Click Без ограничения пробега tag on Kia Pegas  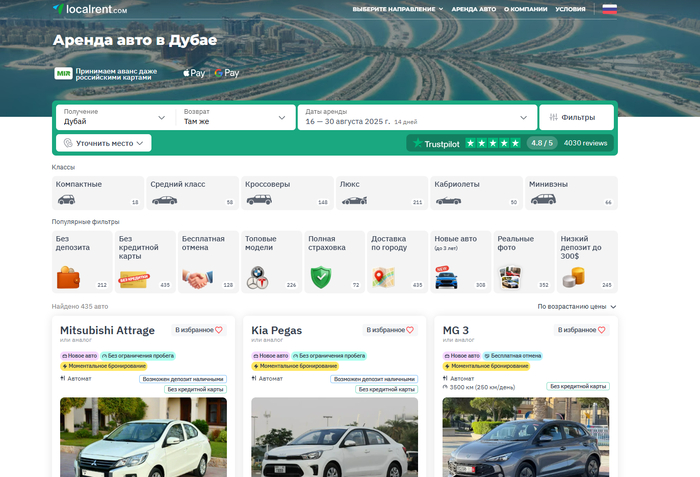[329, 356]
